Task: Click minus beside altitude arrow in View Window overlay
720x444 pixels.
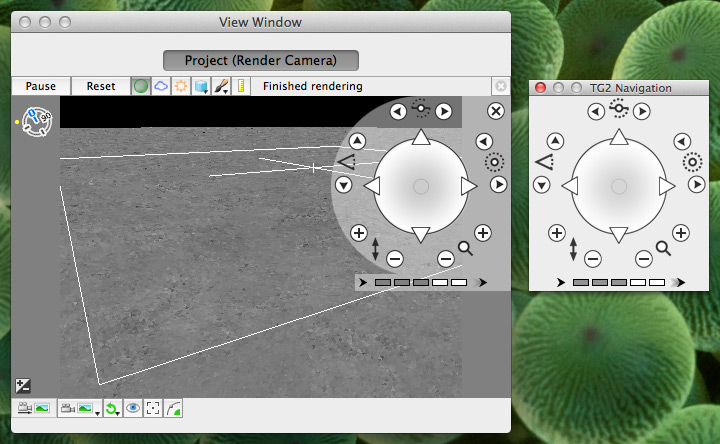Action: [395, 259]
